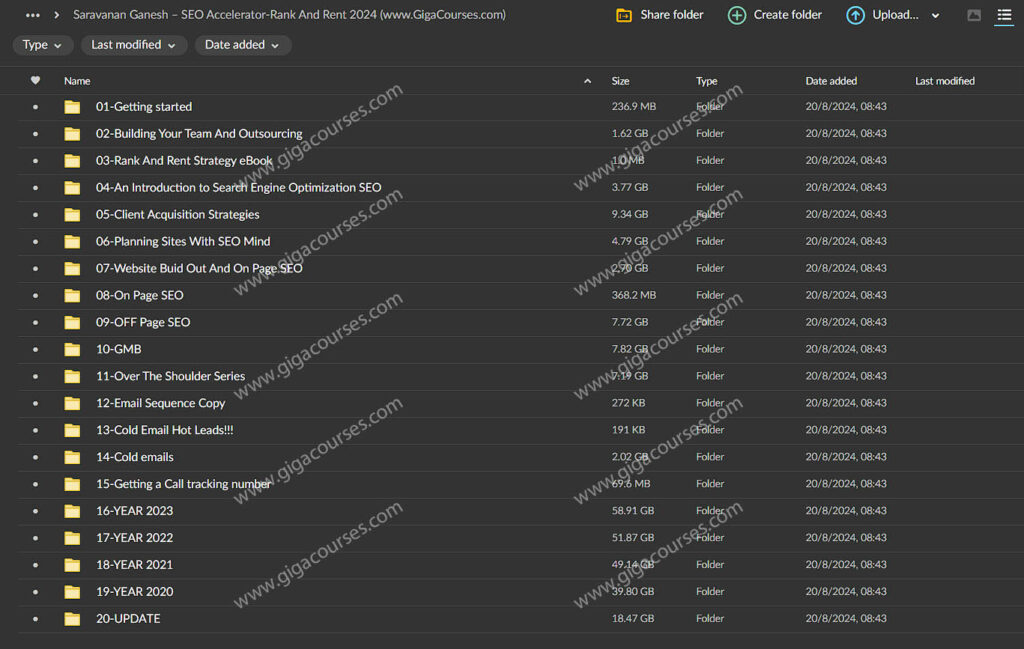1024x649 pixels.
Task: Click the Upload arrow icon
Action: (855, 15)
